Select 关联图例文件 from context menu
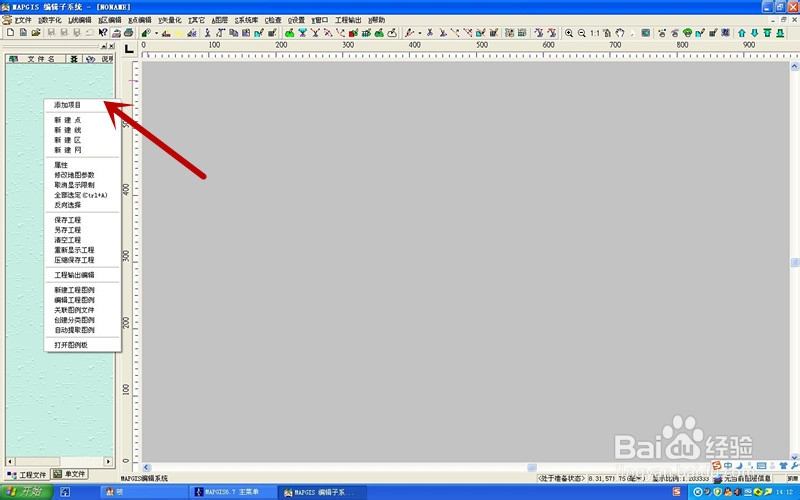Image resolution: width=800 pixels, height=500 pixels. 83,310
